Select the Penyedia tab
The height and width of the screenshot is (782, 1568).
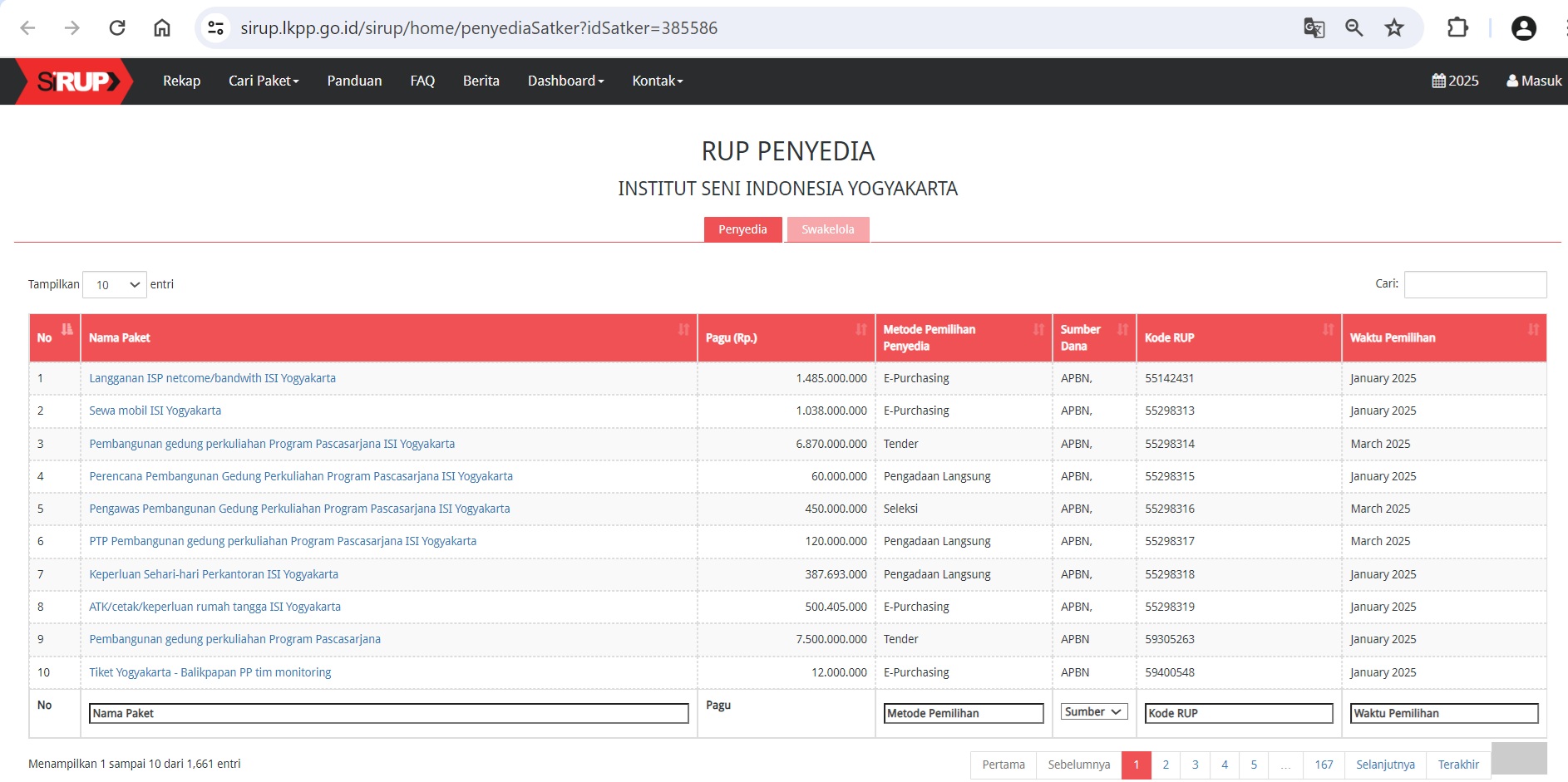pos(742,229)
